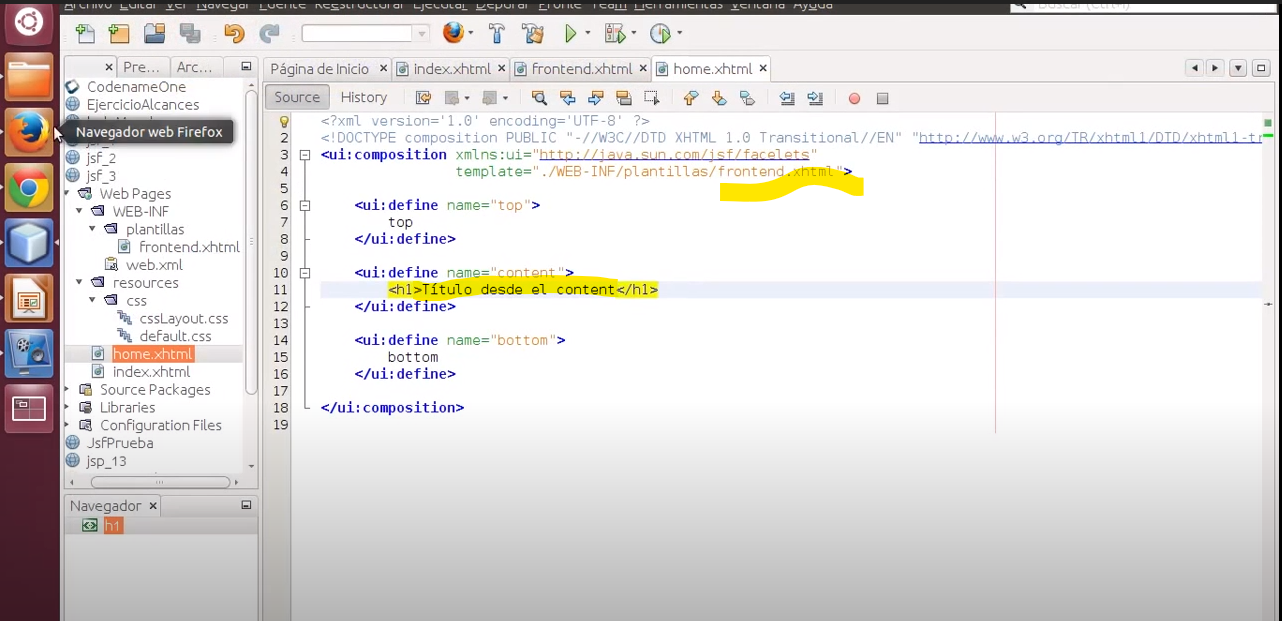Select default.css in the project tree

point(175,336)
